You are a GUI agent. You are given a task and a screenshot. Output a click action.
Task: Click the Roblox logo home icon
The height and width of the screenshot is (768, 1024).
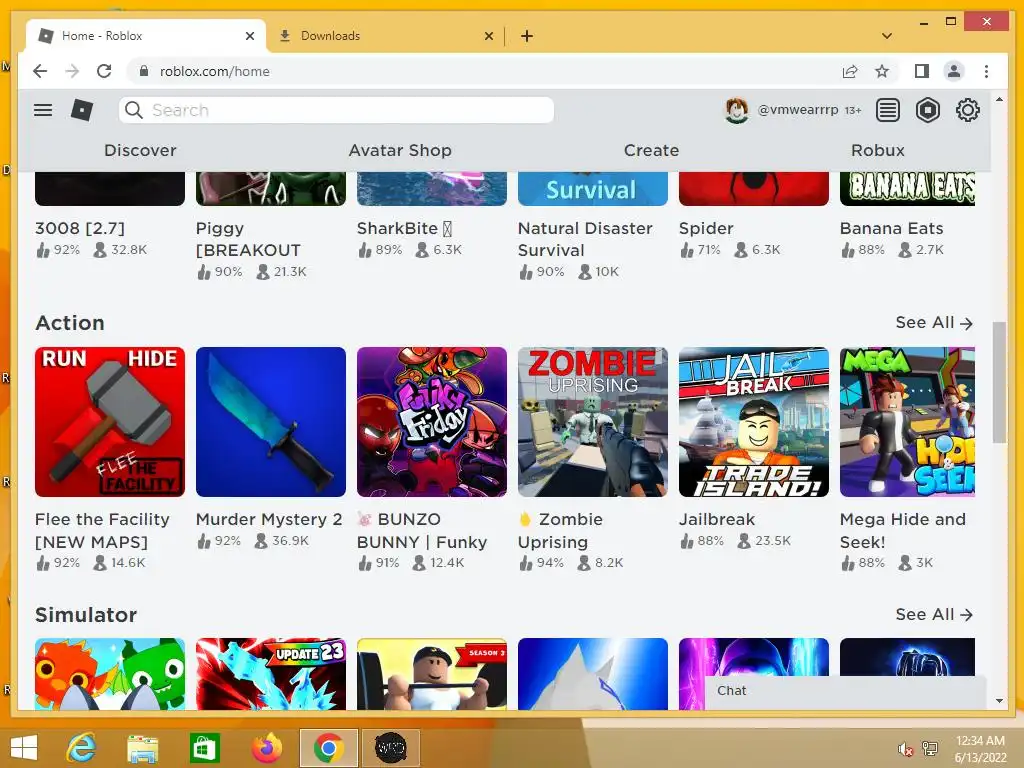(82, 110)
